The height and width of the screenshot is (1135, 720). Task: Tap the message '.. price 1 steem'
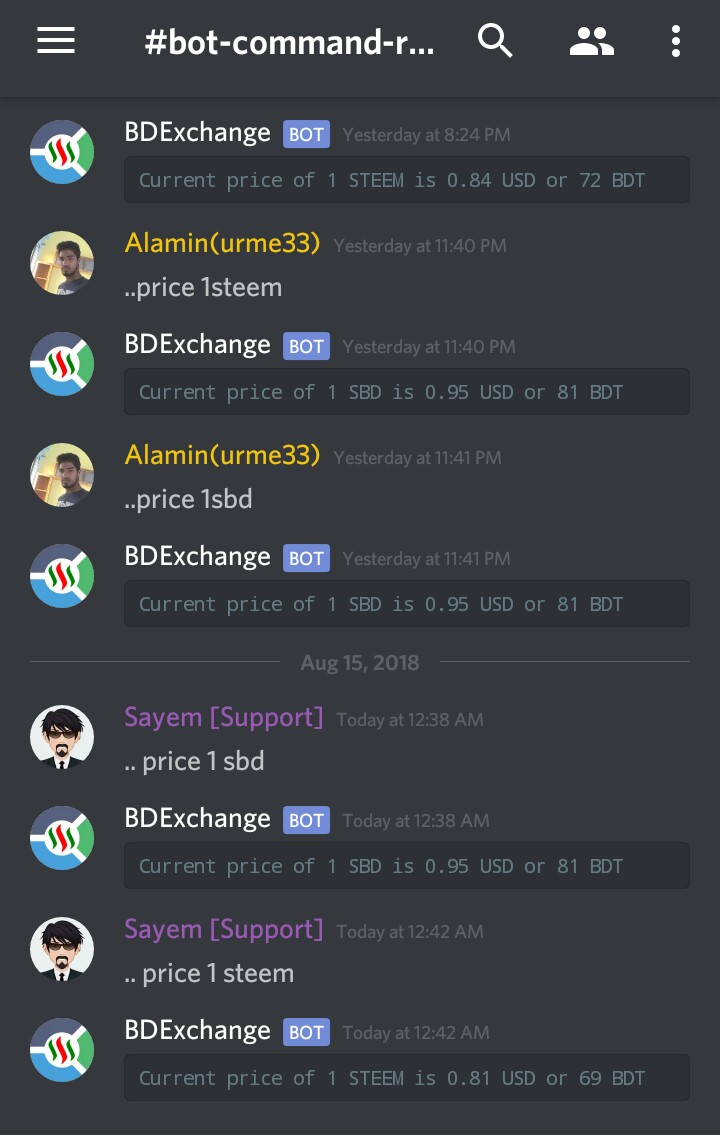coord(209,974)
